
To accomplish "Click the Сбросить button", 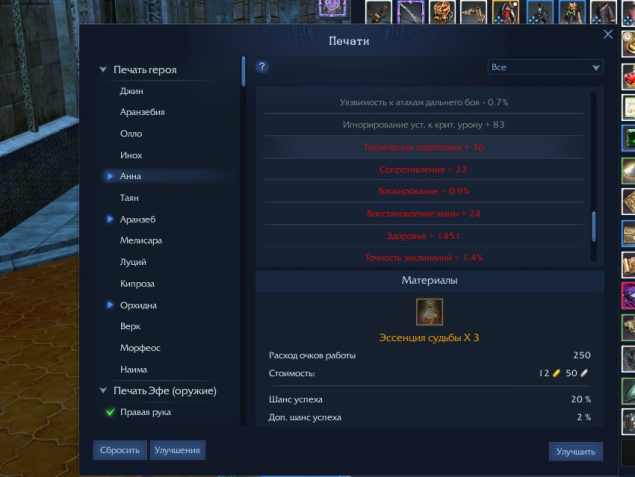I will click(119, 450).
